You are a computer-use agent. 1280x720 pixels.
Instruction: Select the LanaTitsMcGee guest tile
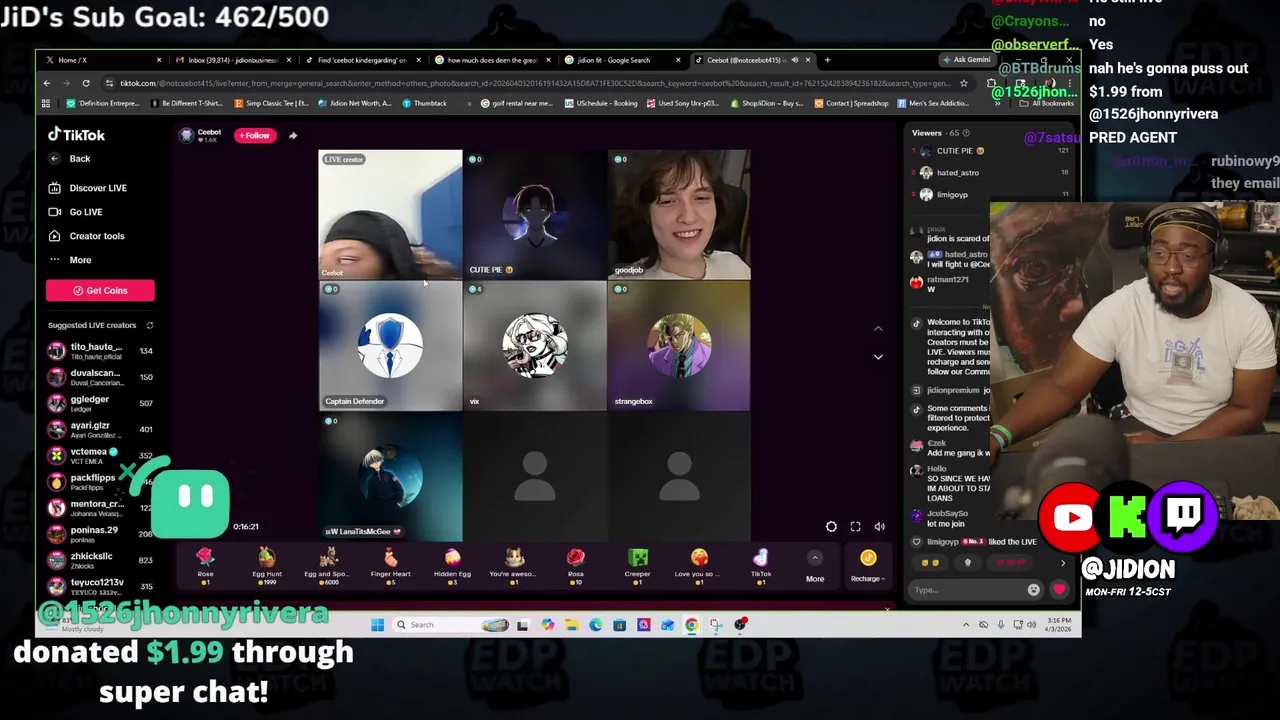[x=390, y=477]
